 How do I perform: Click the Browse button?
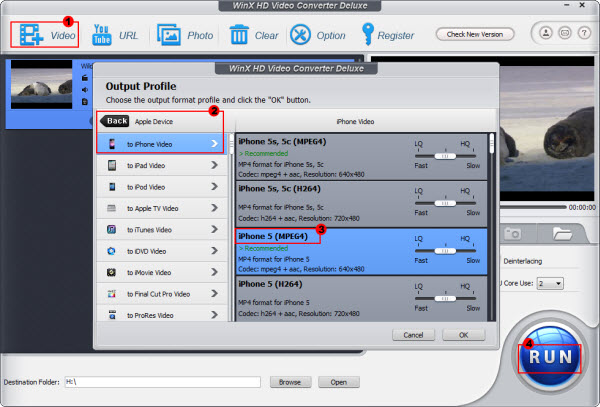click(x=290, y=382)
